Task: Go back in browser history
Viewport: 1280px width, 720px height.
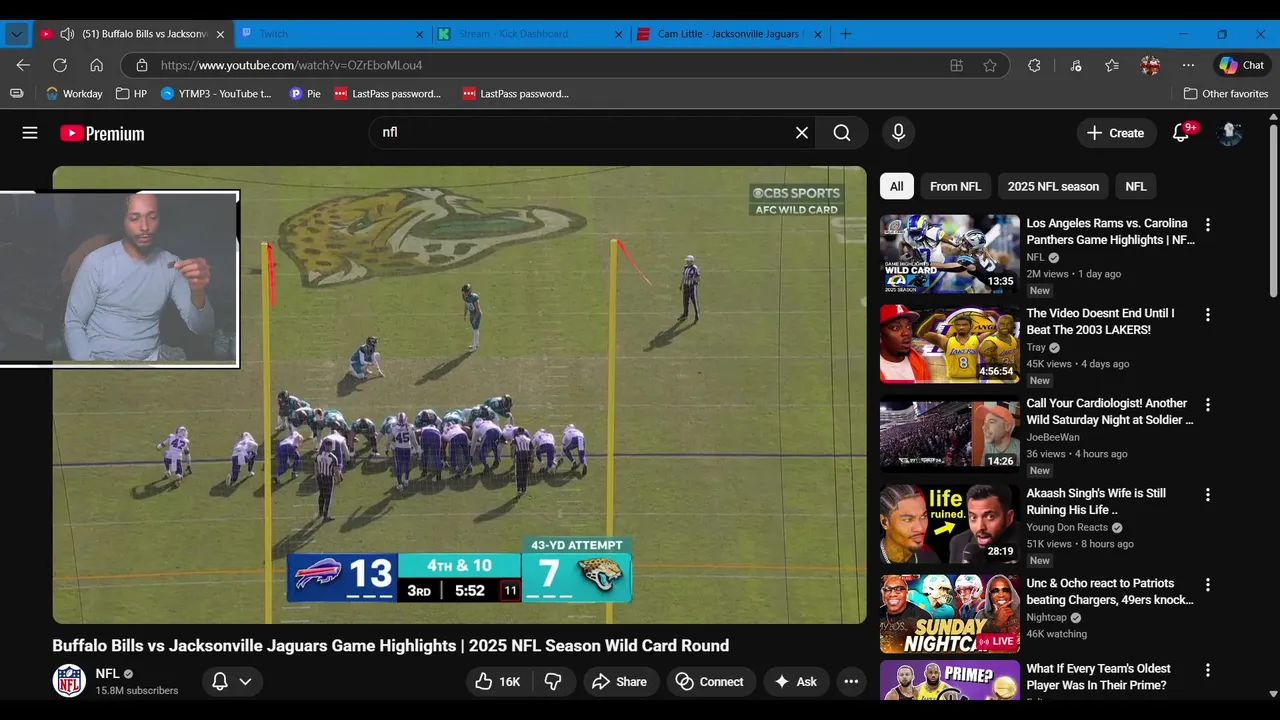Action: (x=23, y=65)
